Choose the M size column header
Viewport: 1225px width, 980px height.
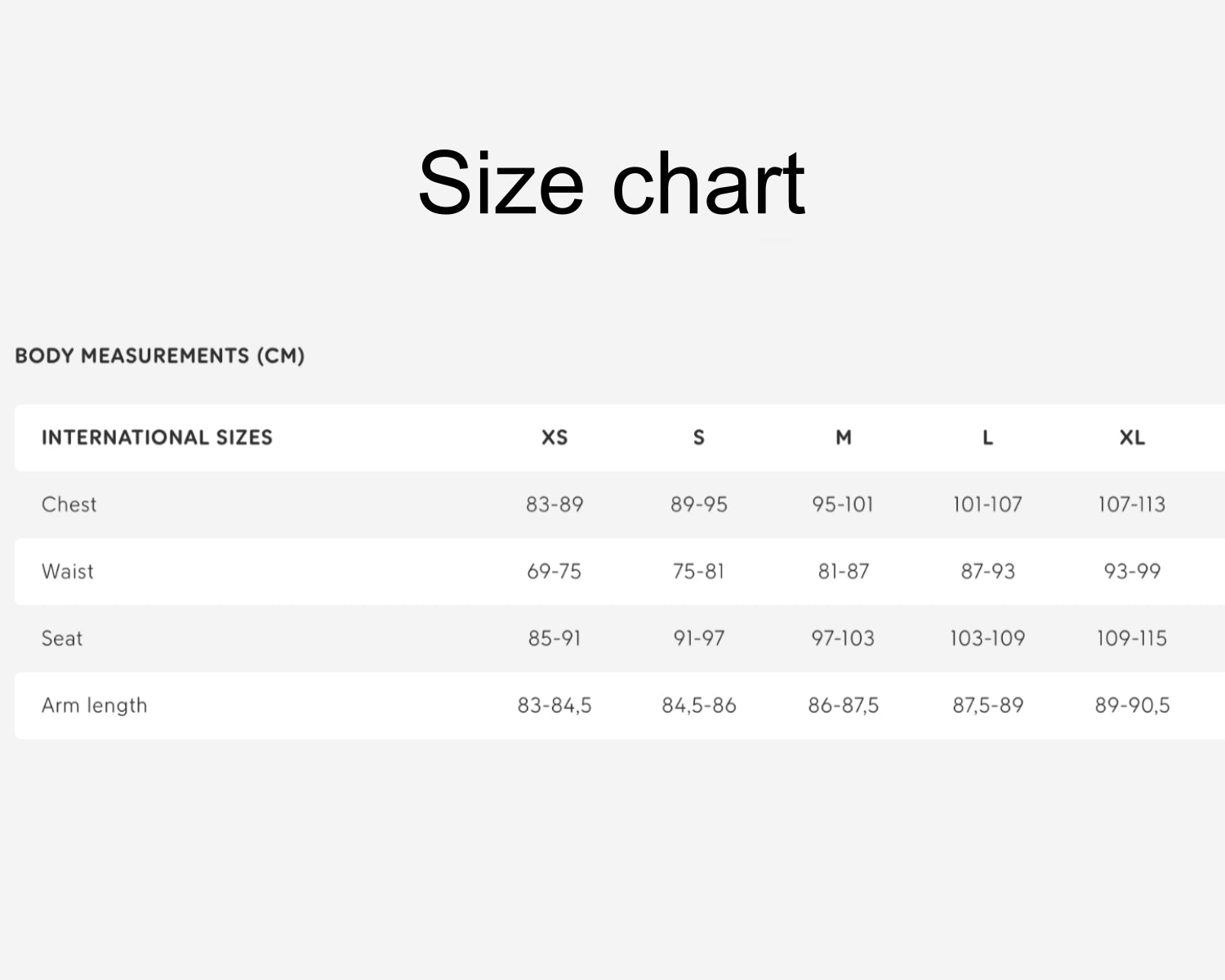(844, 438)
